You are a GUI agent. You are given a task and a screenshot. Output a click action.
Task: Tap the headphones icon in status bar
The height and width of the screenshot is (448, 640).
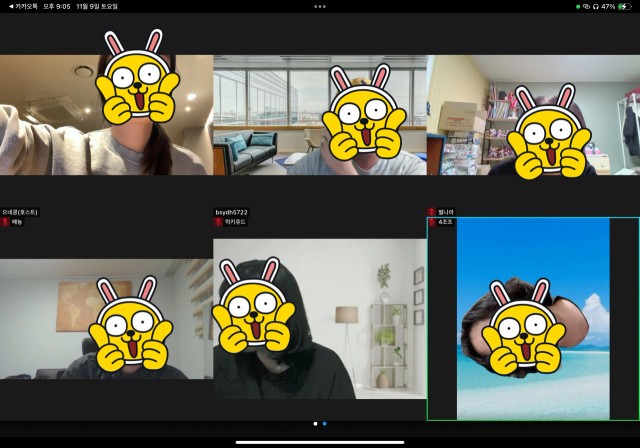(596, 7)
